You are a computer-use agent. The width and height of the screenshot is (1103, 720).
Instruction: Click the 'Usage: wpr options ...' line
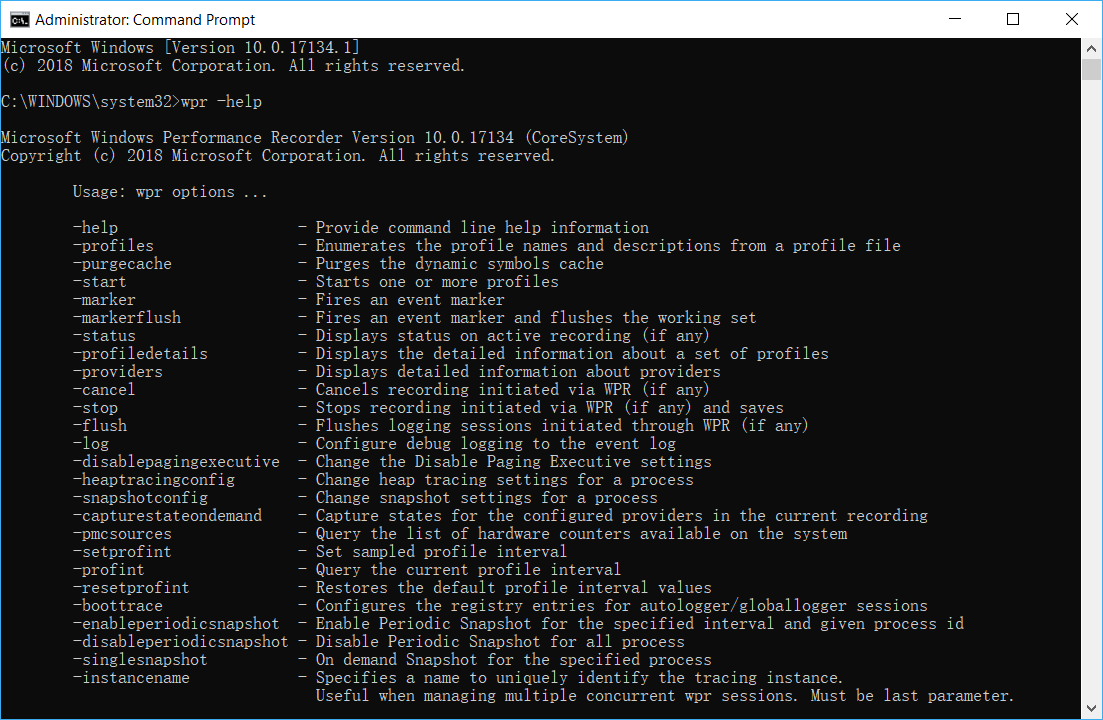tap(170, 192)
